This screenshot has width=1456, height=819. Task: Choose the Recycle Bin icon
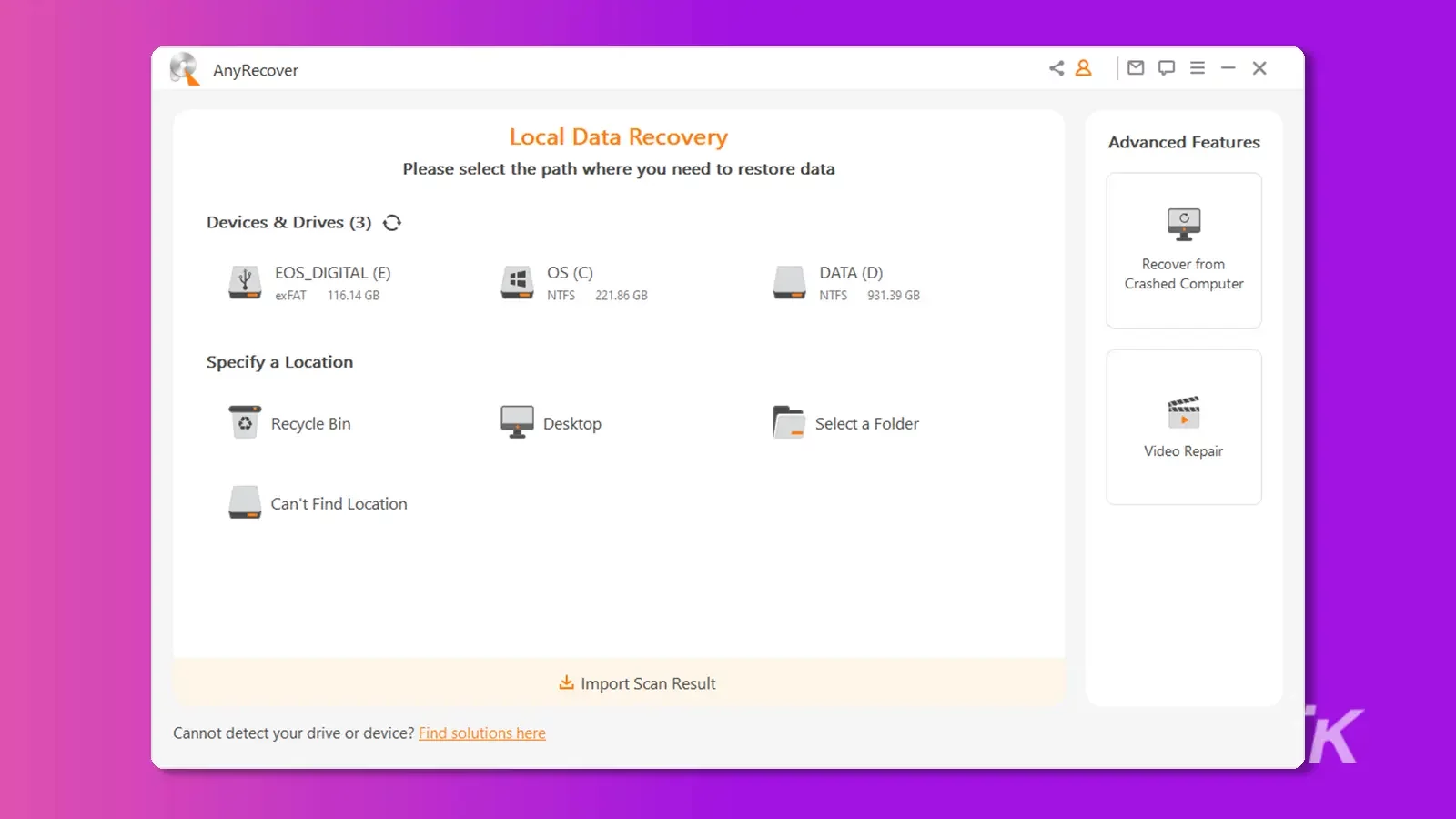click(245, 422)
